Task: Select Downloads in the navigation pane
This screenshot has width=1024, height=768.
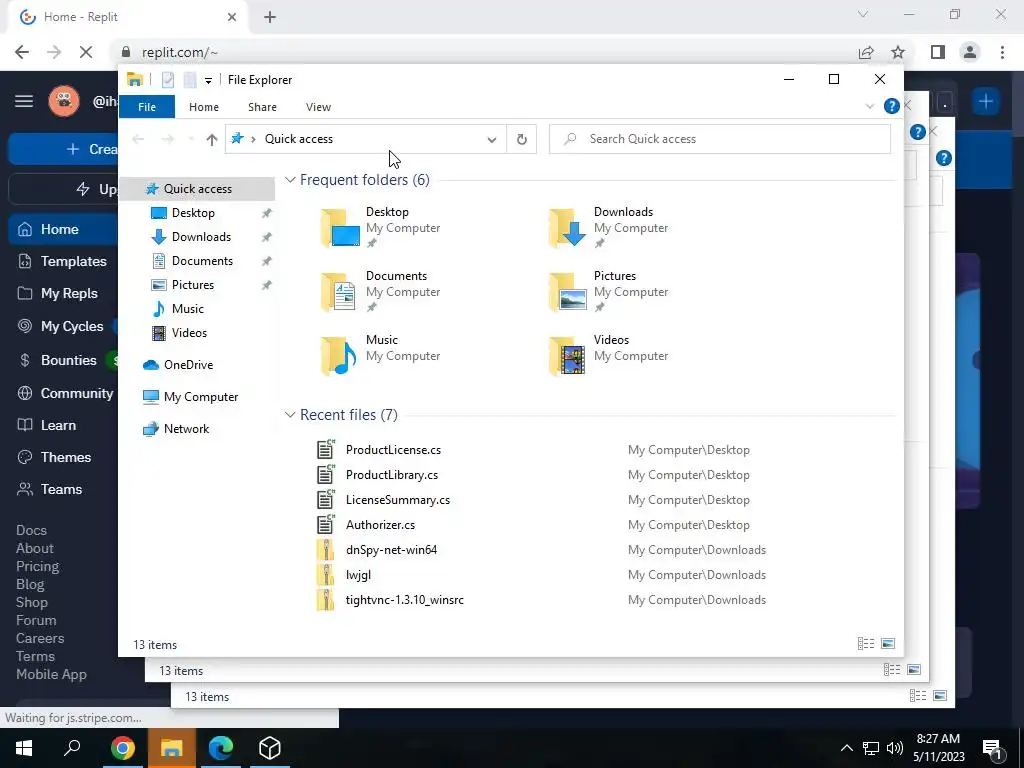Action: click(200, 237)
